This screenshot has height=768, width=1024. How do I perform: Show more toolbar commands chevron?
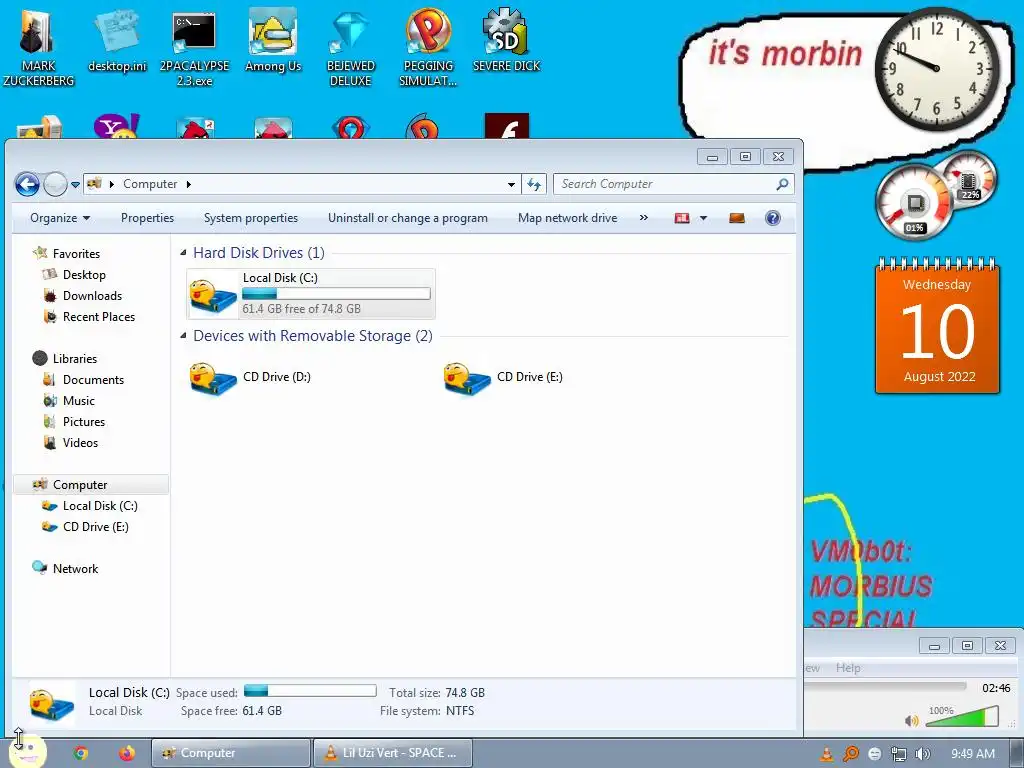pos(643,218)
